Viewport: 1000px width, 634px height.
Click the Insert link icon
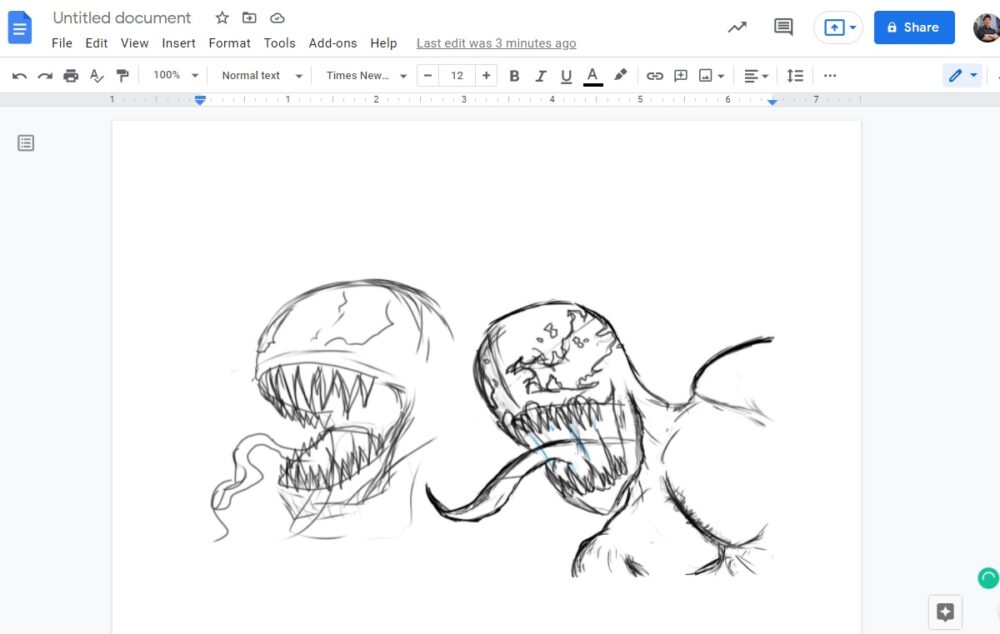[x=655, y=76]
